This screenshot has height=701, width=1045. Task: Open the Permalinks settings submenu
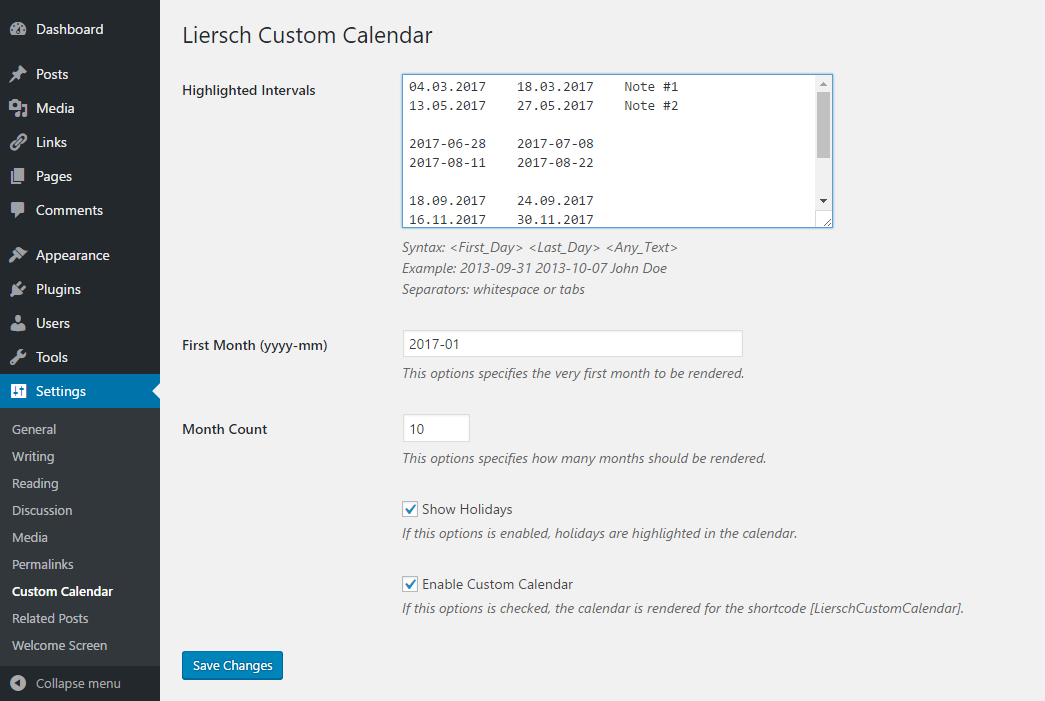coord(43,564)
